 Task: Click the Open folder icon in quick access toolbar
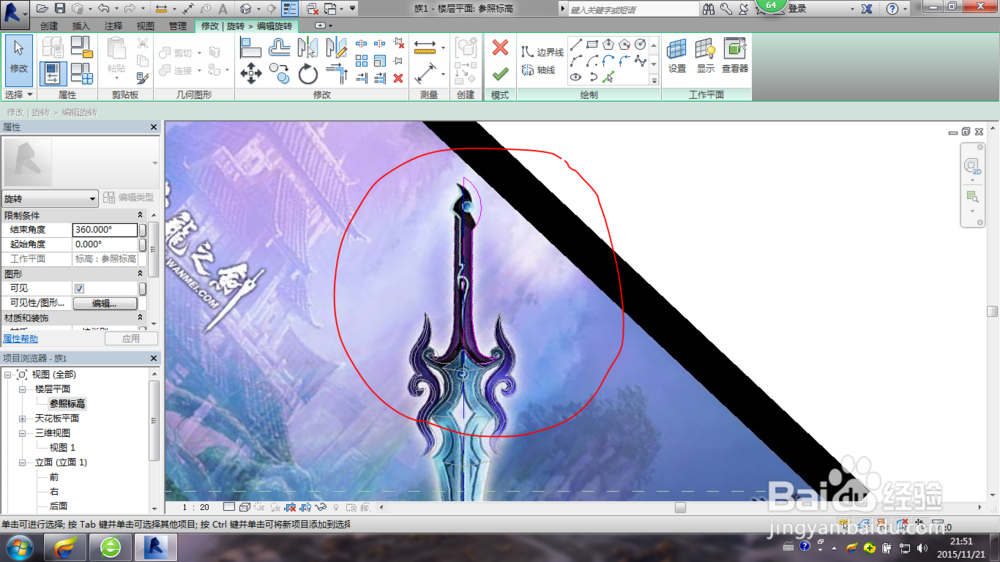[x=42, y=8]
